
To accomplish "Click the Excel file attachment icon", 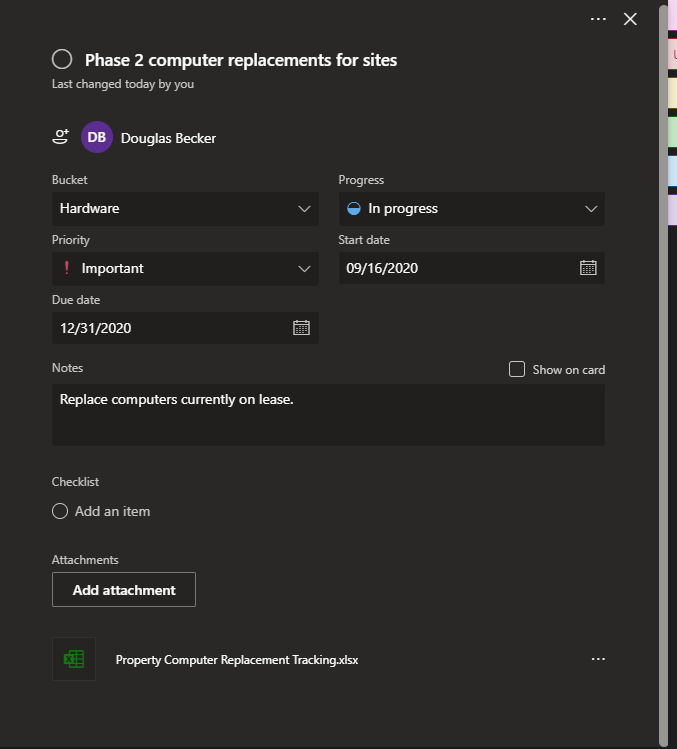I will (74, 659).
